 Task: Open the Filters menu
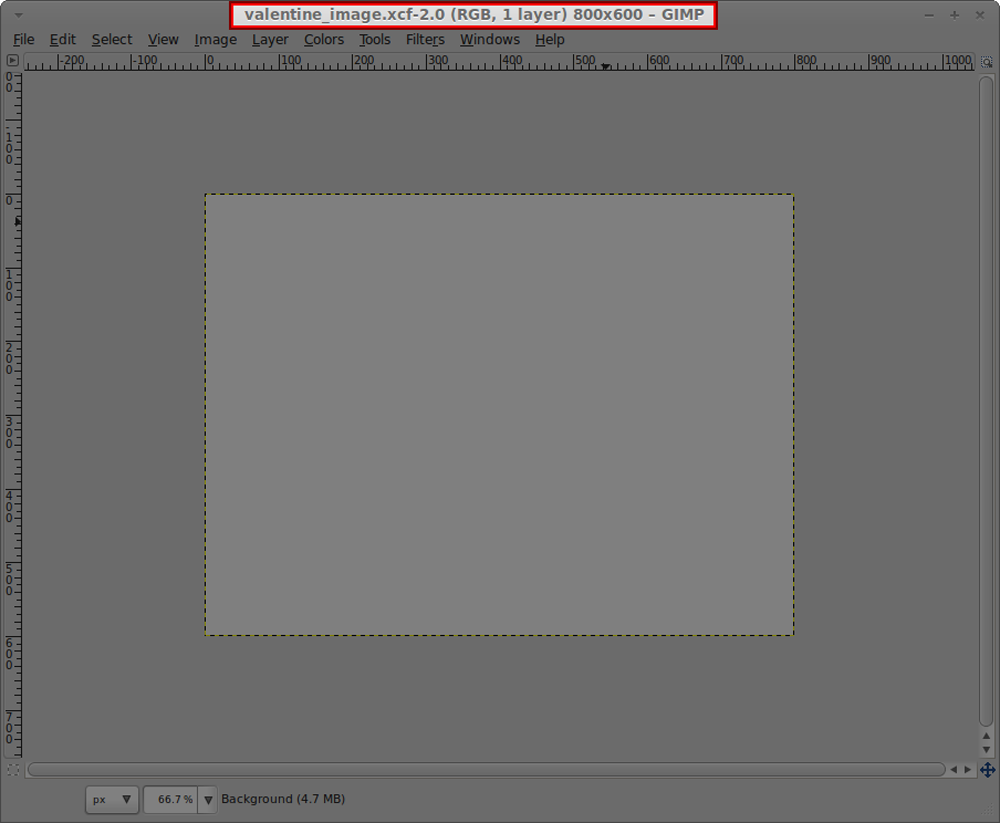[x=425, y=39]
